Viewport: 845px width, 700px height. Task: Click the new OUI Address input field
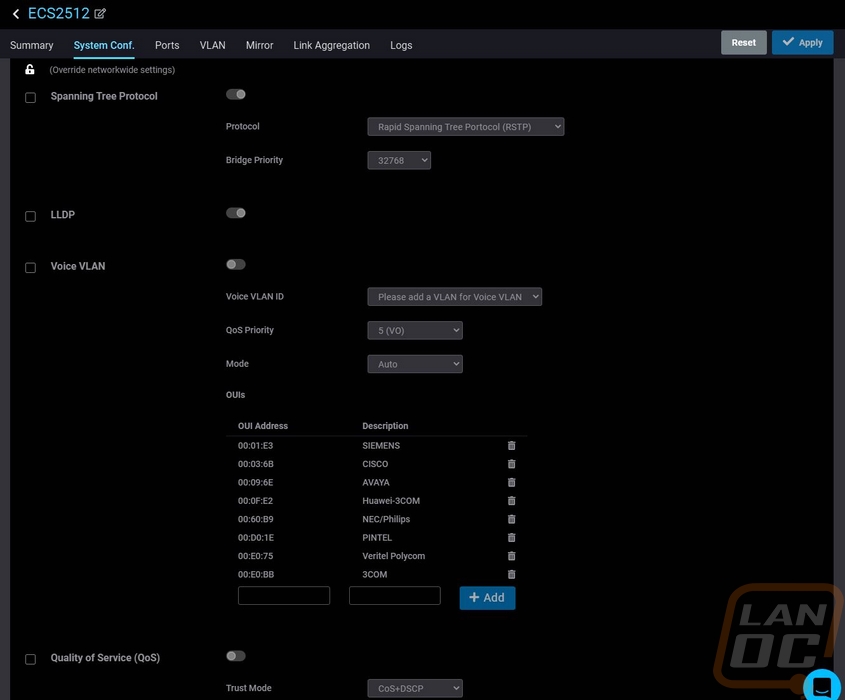[x=284, y=595]
